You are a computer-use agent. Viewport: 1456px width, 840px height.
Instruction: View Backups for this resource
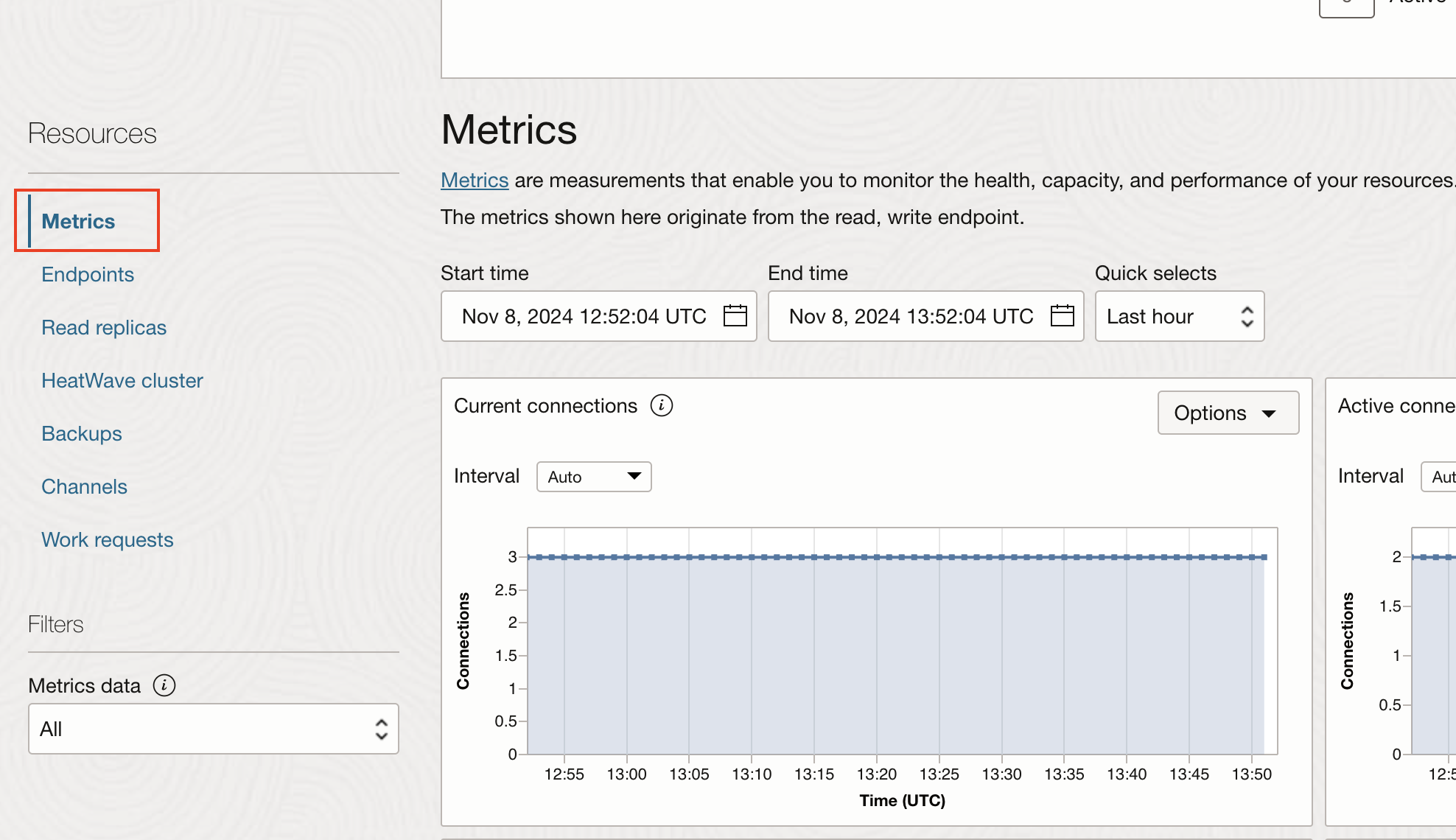(x=81, y=433)
